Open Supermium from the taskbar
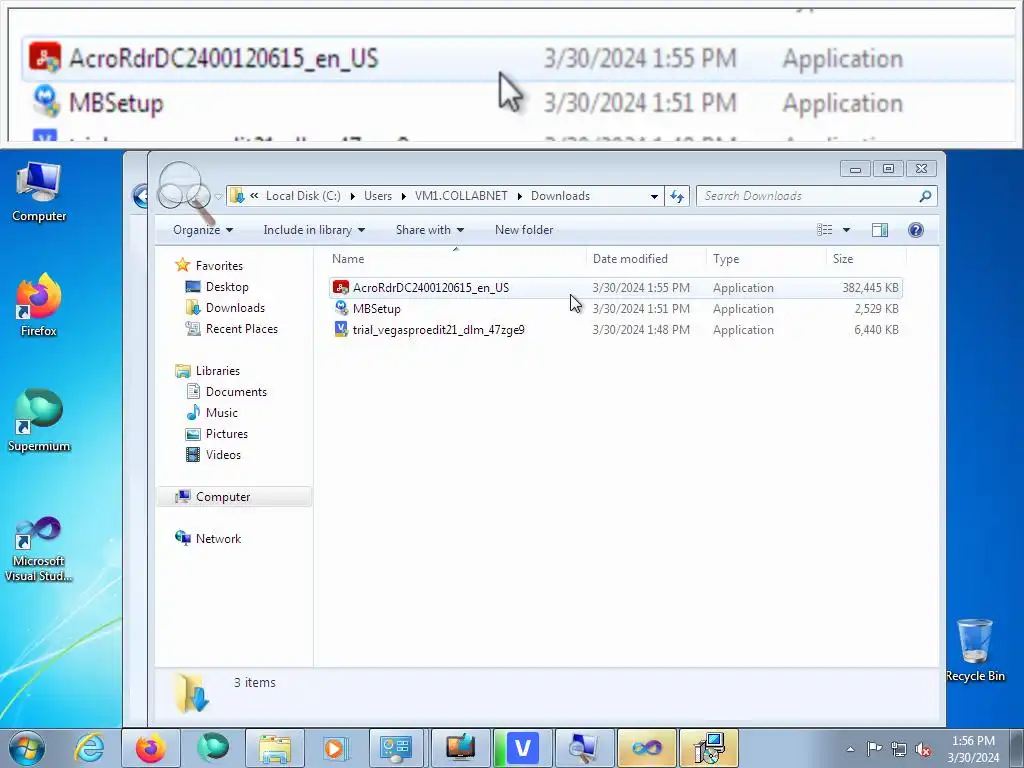Viewport: 1024px width, 768px height. point(213,748)
